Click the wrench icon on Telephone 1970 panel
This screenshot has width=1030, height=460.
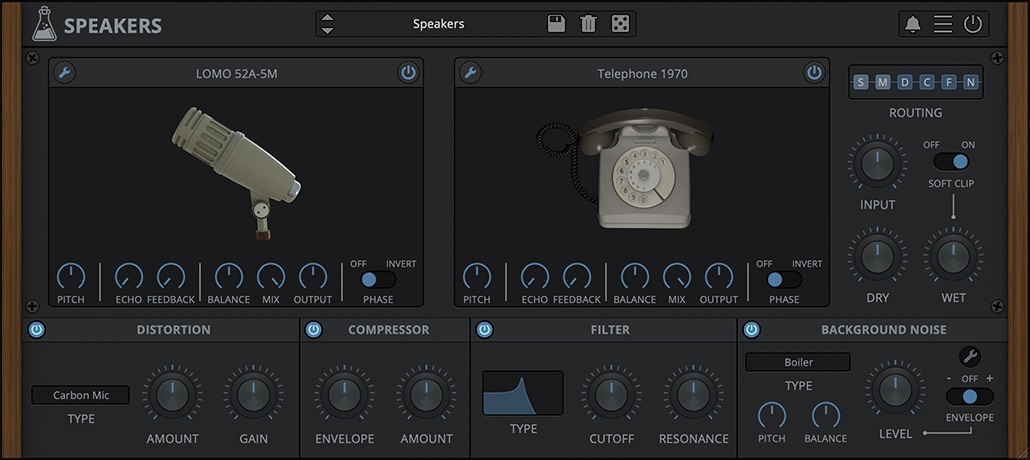coord(469,73)
